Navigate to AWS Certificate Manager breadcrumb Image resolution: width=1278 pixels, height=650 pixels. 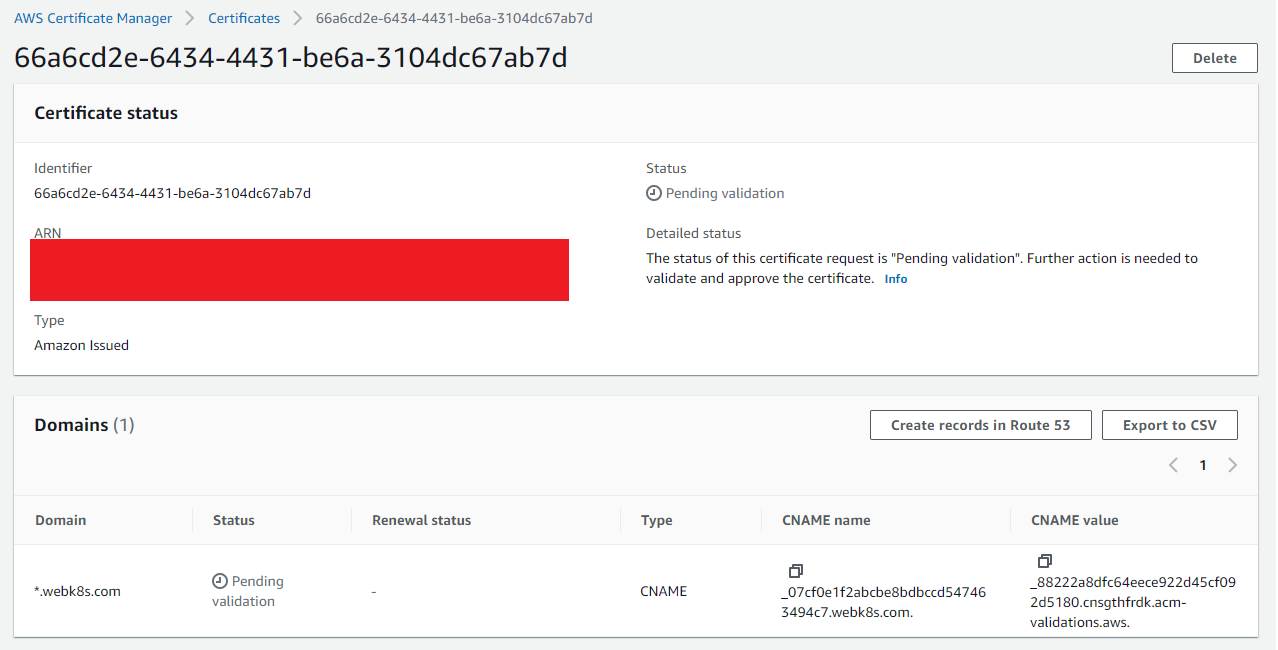[93, 17]
